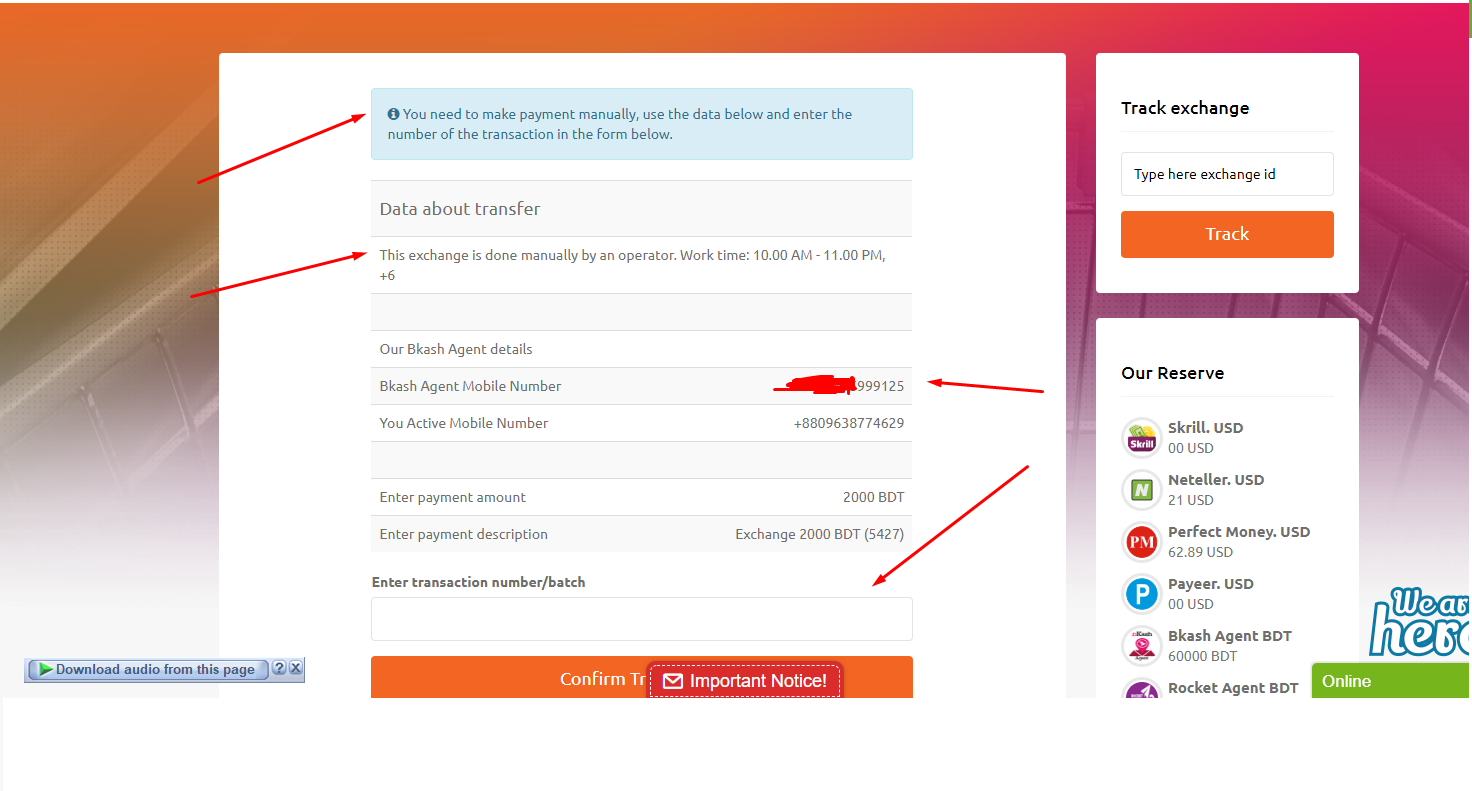Screen dimensions: 1472x791
Task: Click the Our Reserve heading
Action: [x=1173, y=373]
